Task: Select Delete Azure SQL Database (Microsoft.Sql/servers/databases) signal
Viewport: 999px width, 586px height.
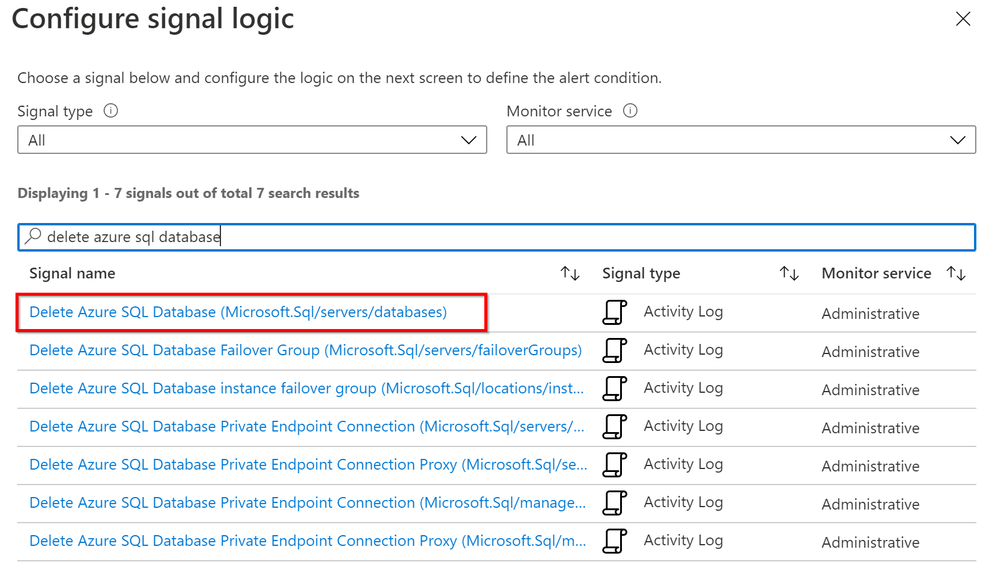Action: click(x=238, y=312)
